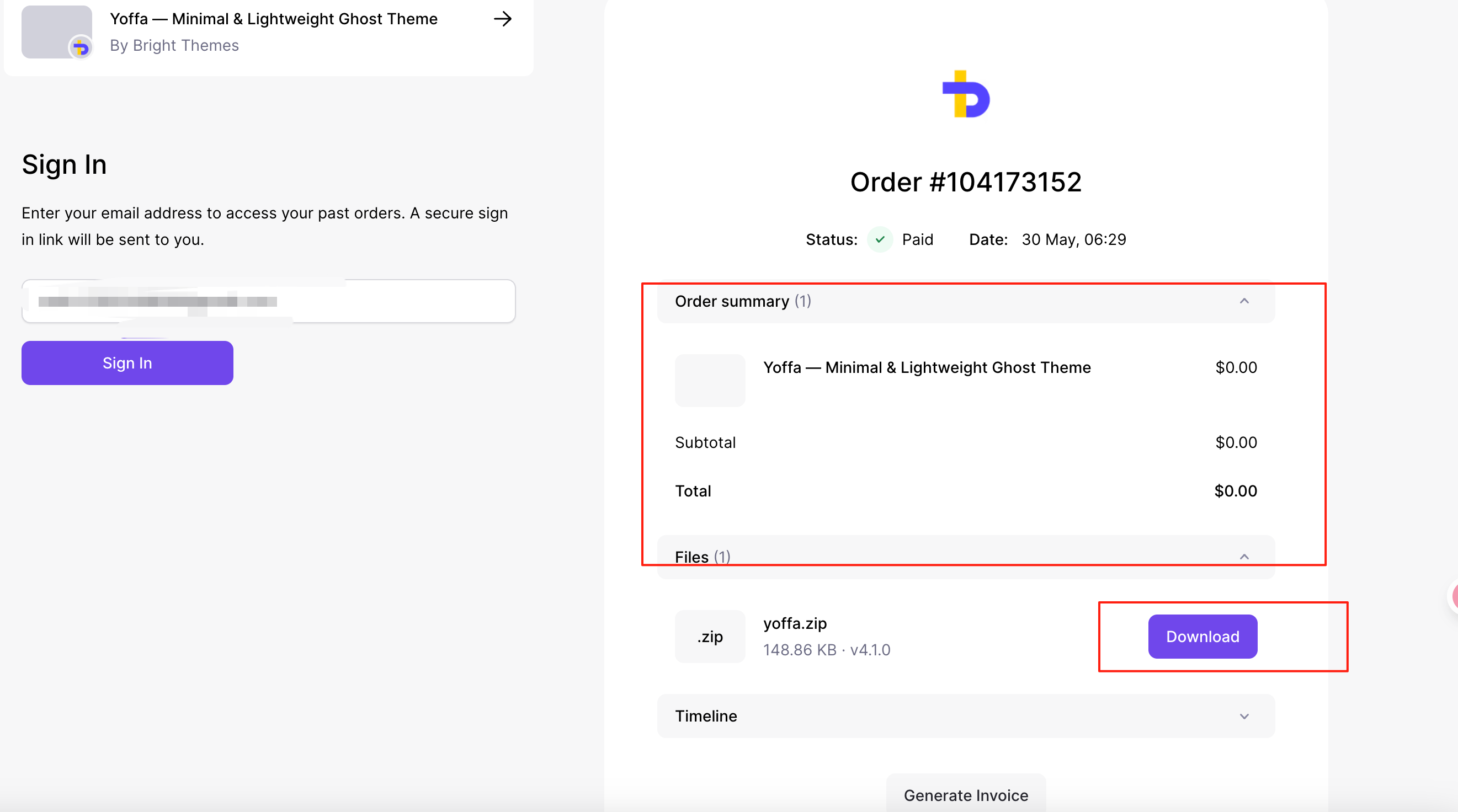The height and width of the screenshot is (812, 1458).
Task: Click the Total $0.00 amount
Action: click(x=1236, y=490)
